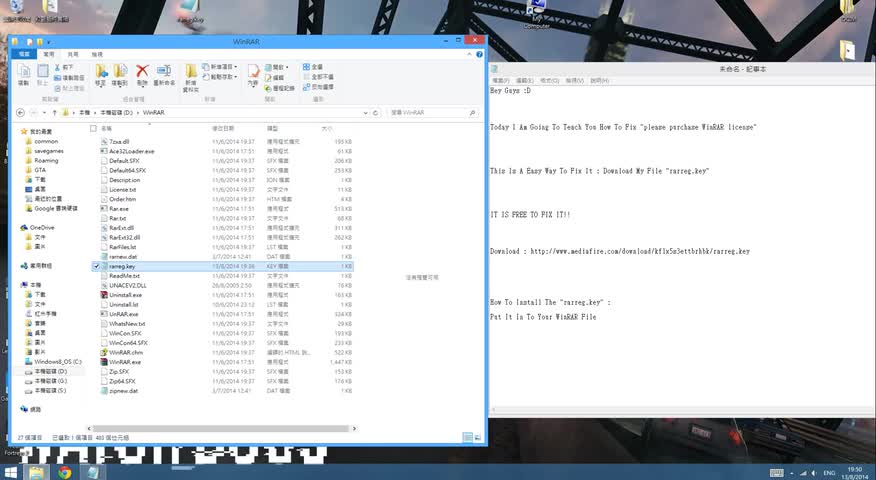Go back with Explorer back arrow

click(20, 112)
